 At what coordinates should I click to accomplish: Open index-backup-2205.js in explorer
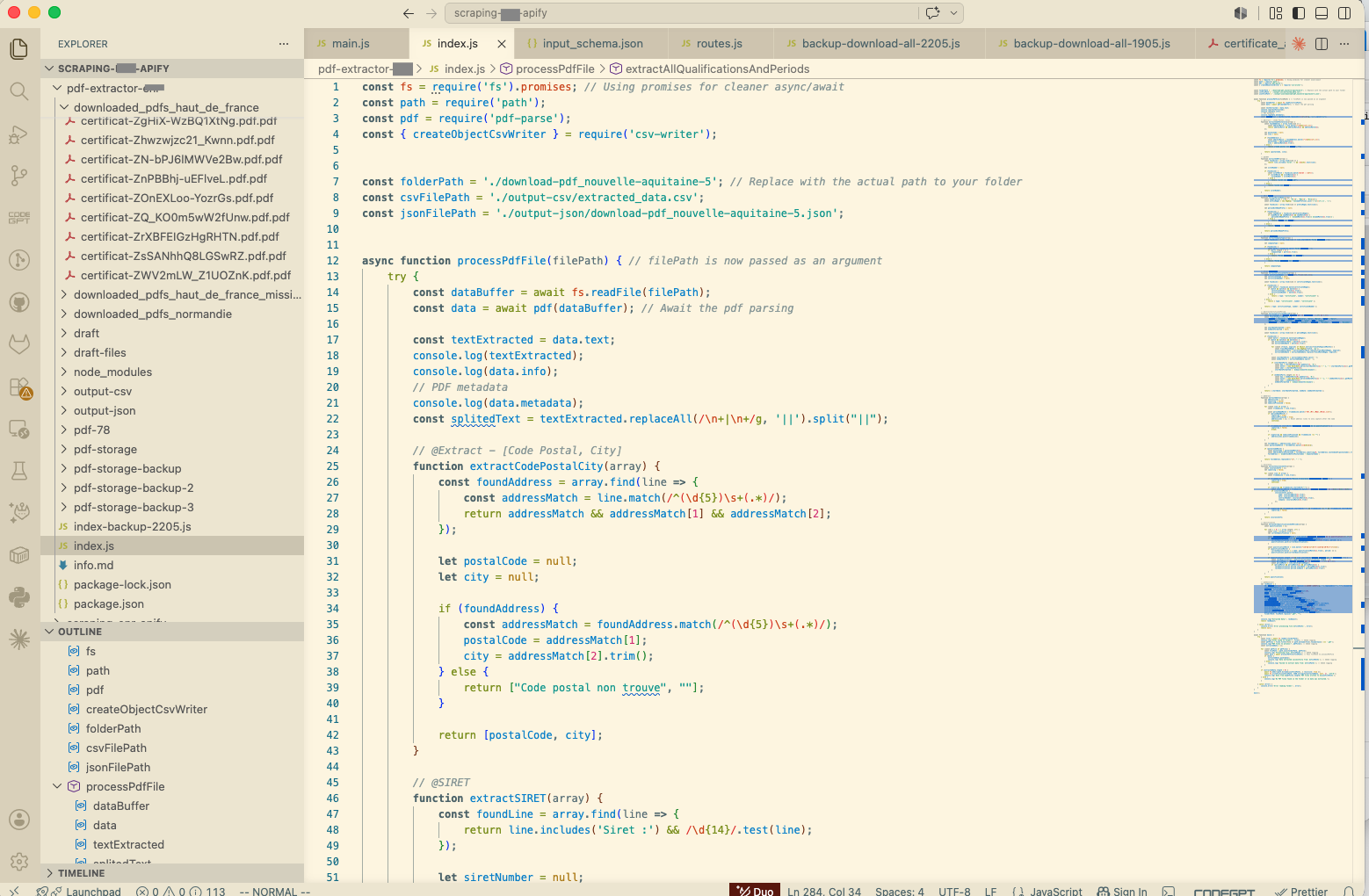(x=172, y=526)
